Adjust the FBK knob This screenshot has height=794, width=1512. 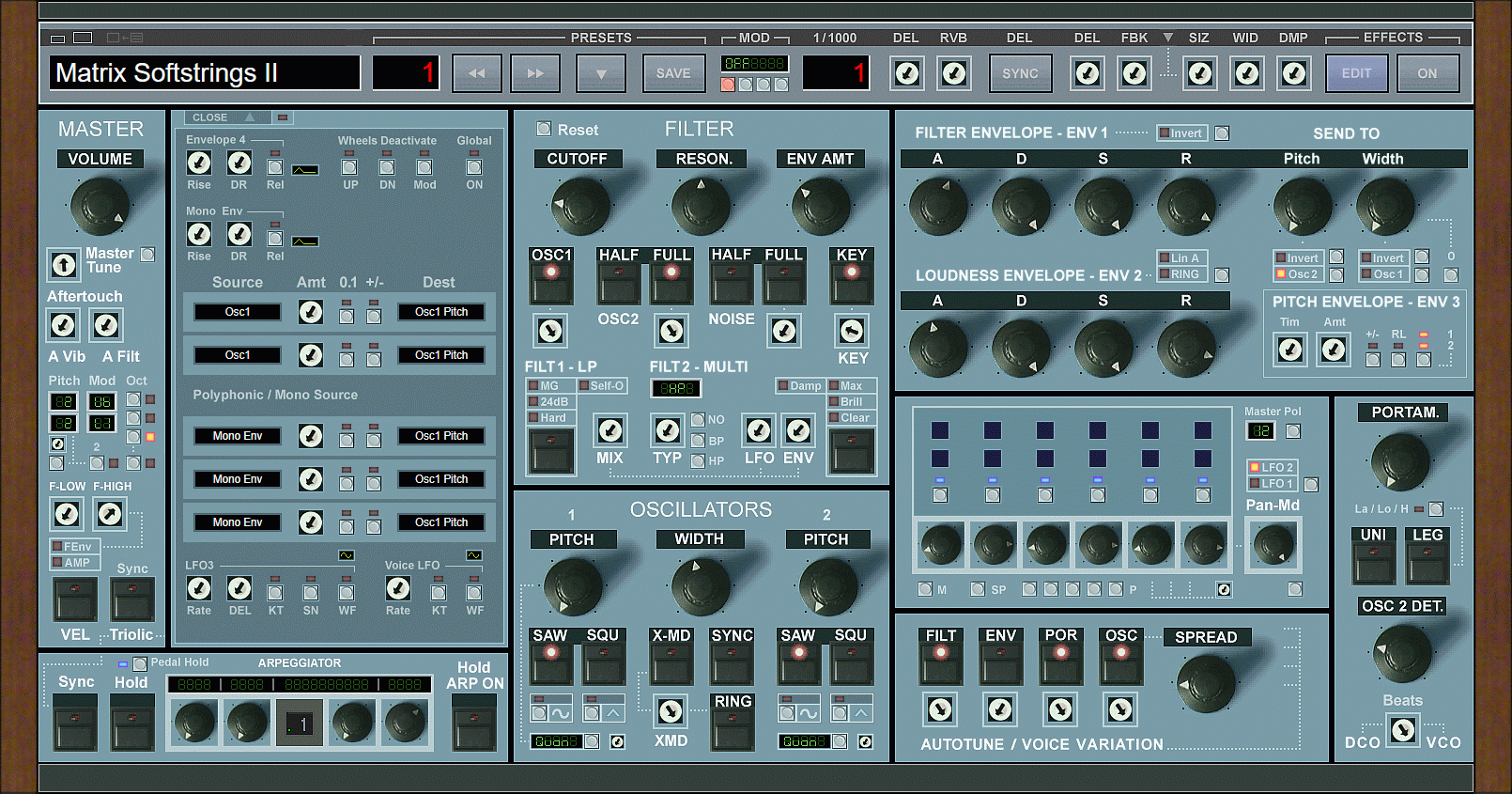coord(1134,73)
